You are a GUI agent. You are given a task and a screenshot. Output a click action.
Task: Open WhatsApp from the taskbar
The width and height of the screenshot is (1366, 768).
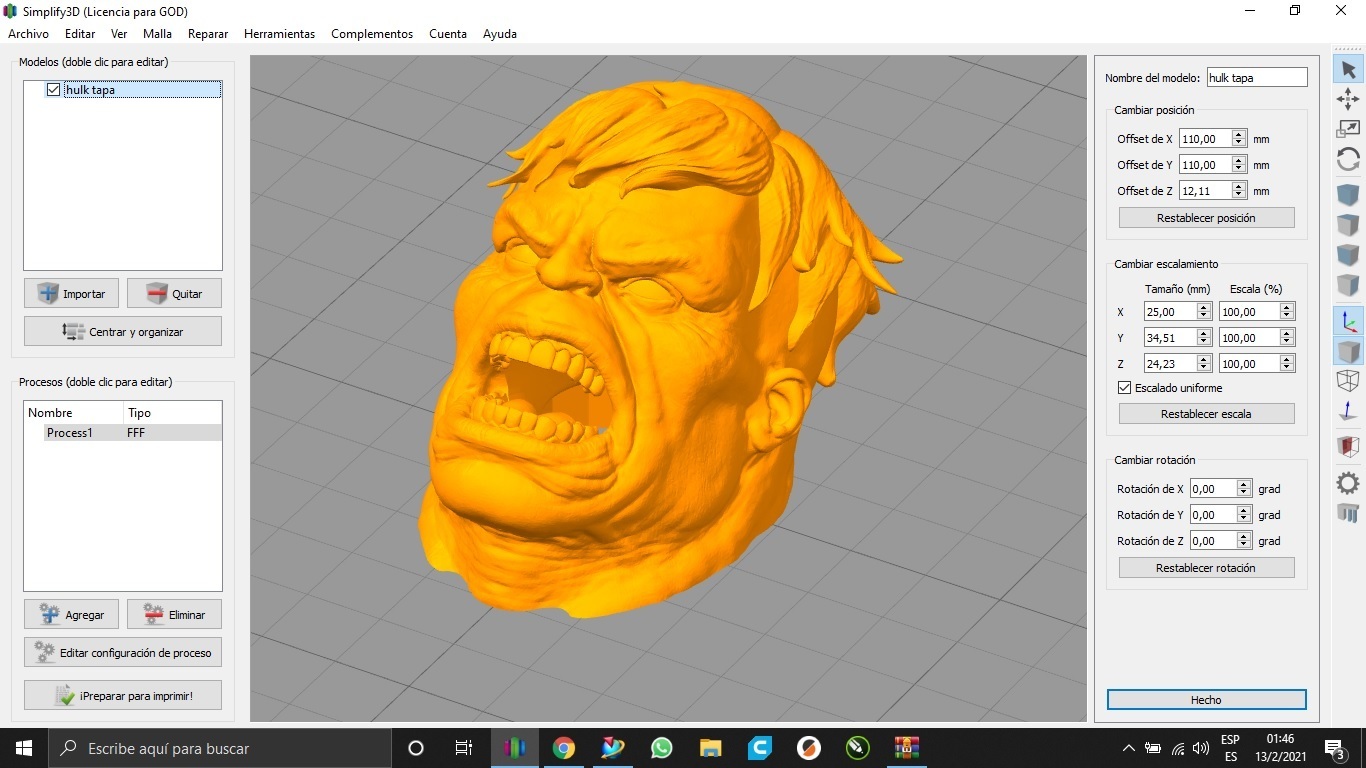click(x=661, y=747)
